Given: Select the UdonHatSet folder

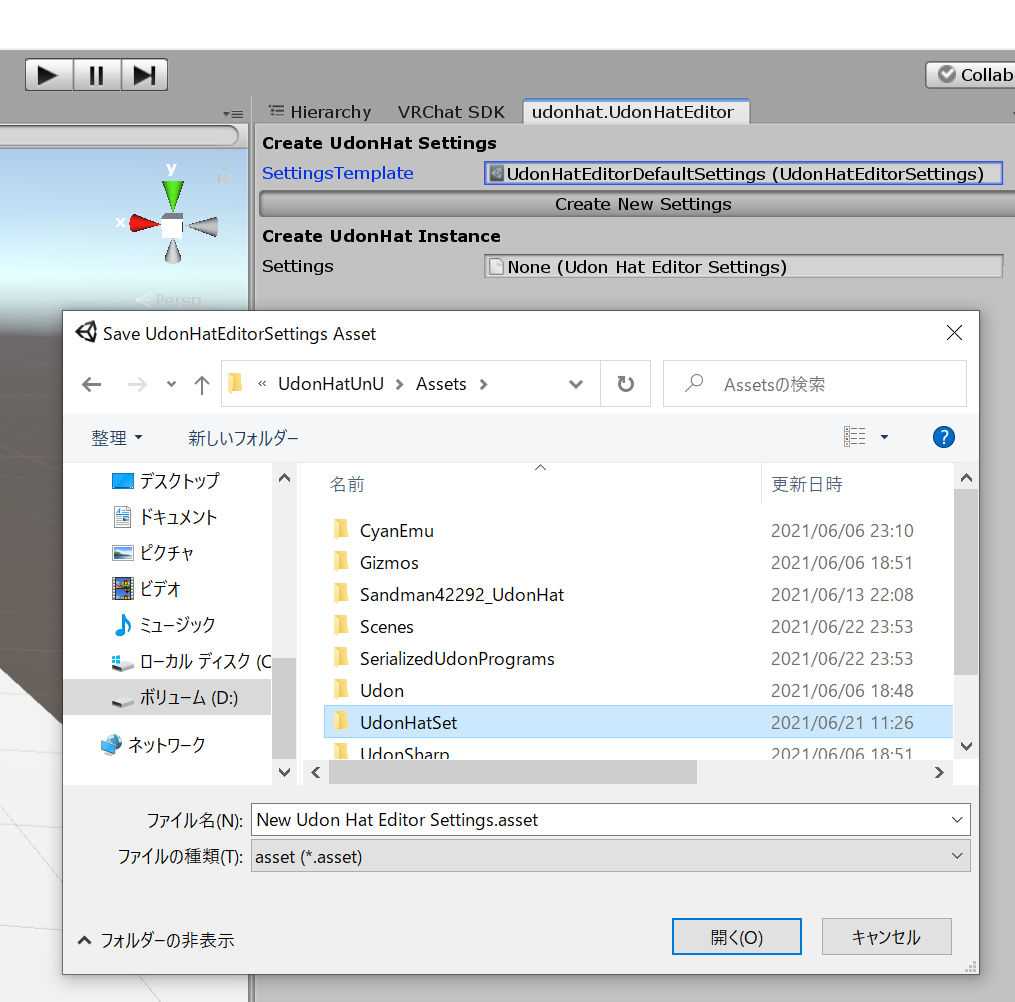Looking at the screenshot, I should pos(638,722).
